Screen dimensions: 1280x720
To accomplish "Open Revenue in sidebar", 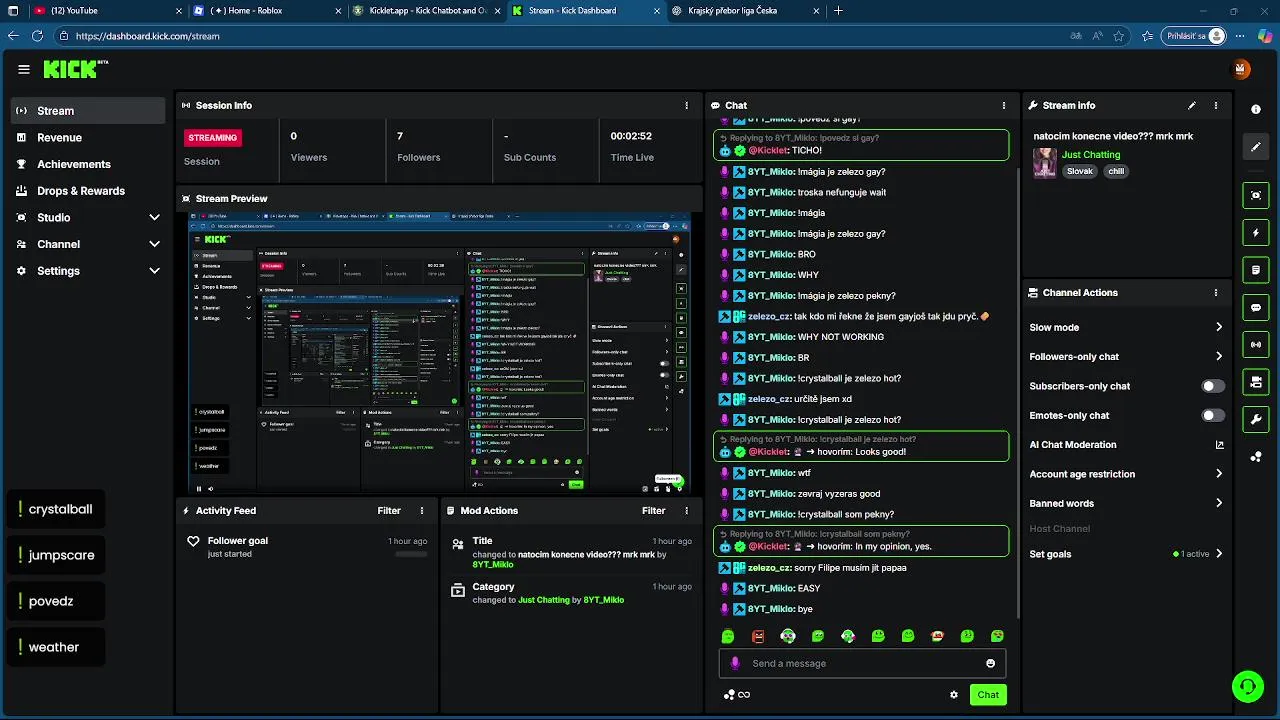I will click(x=88, y=138).
